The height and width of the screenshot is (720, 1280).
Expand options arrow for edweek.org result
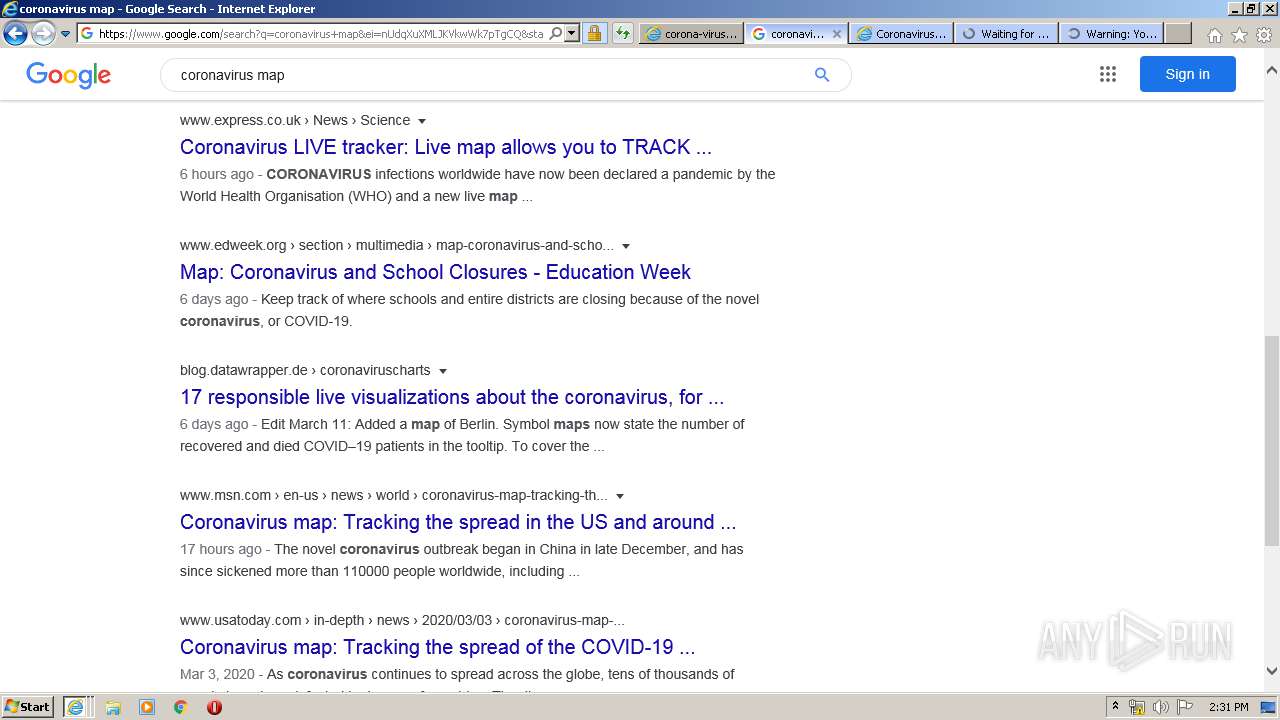click(x=626, y=246)
